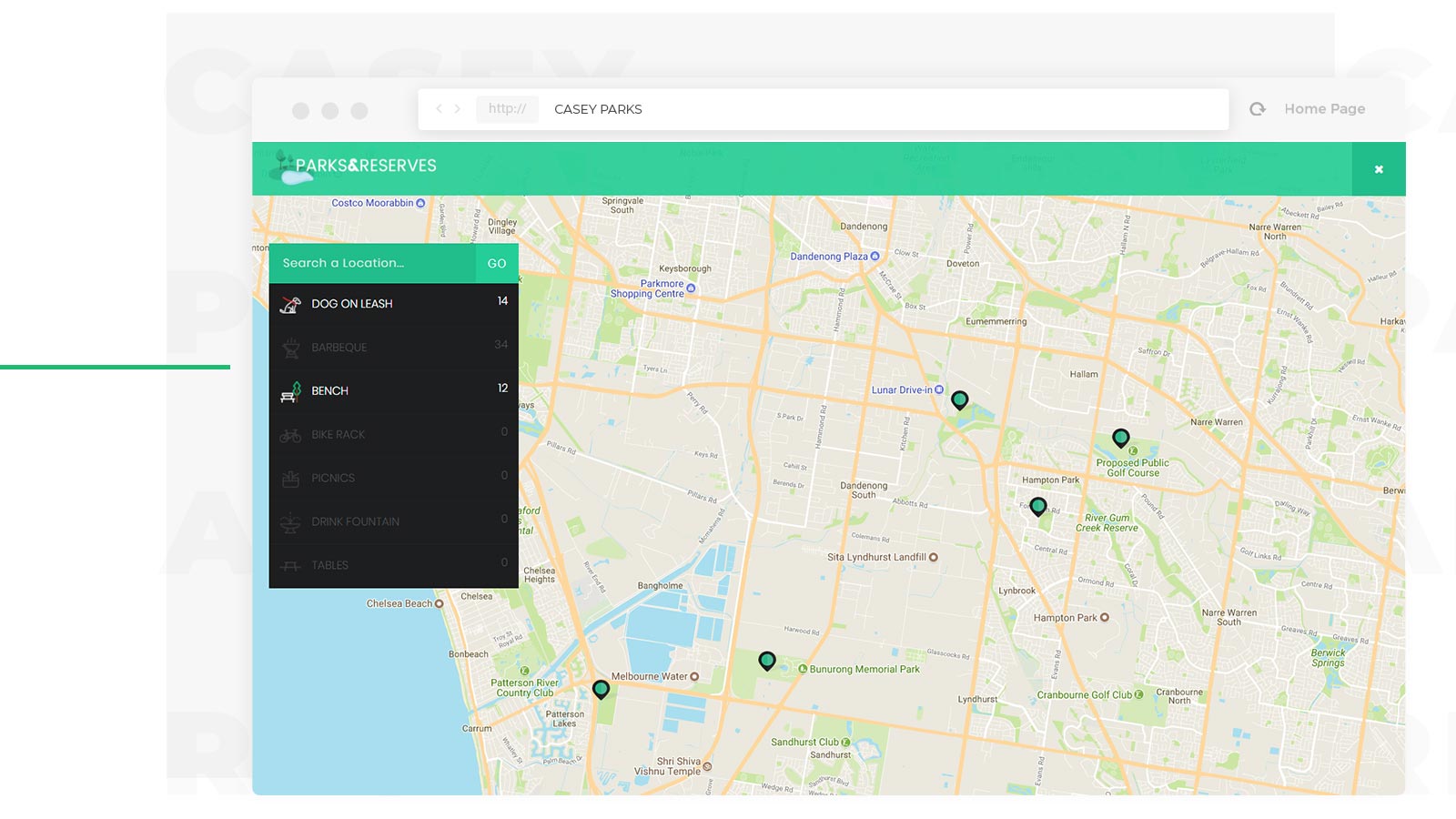The height and width of the screenshot is (819, 1456).
Task: Click the Tables icon
Action: pyautogui.click(x=290, y=566)
